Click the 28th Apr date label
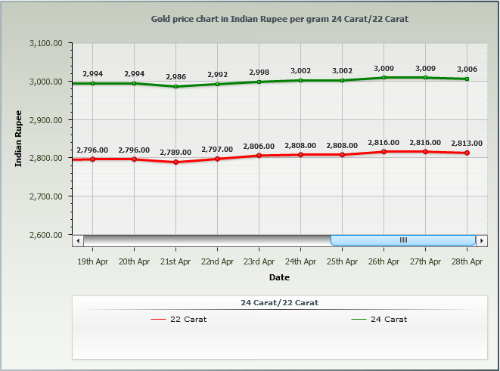Image resolution: width=500 pixels, height=371 pixels. (467, 262)
